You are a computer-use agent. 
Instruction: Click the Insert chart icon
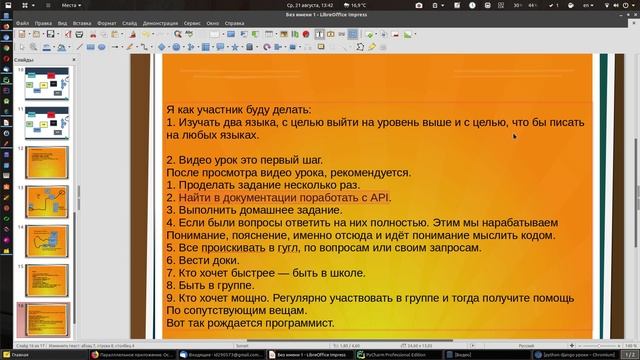[295, 34]
